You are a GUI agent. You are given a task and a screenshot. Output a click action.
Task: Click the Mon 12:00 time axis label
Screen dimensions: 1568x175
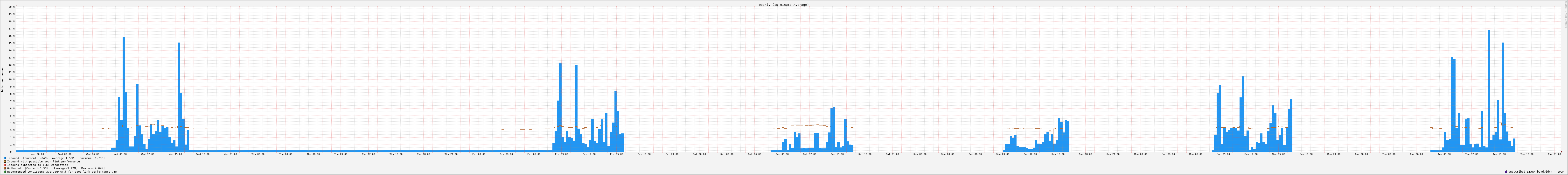coord(1251,154)
